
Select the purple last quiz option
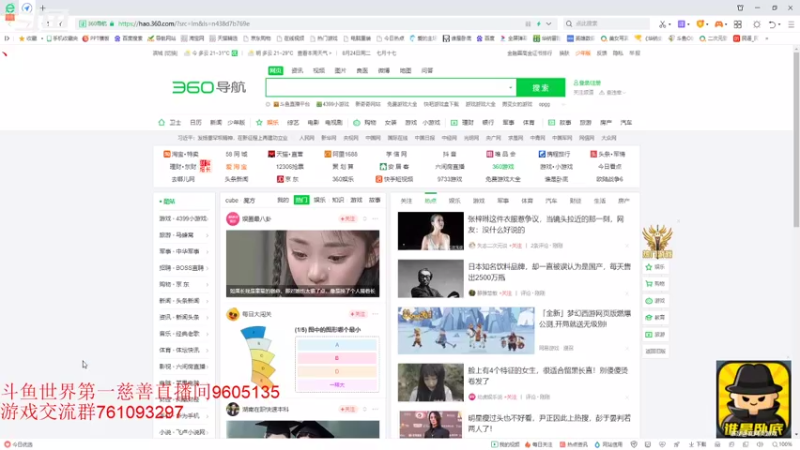click(337, 385)
